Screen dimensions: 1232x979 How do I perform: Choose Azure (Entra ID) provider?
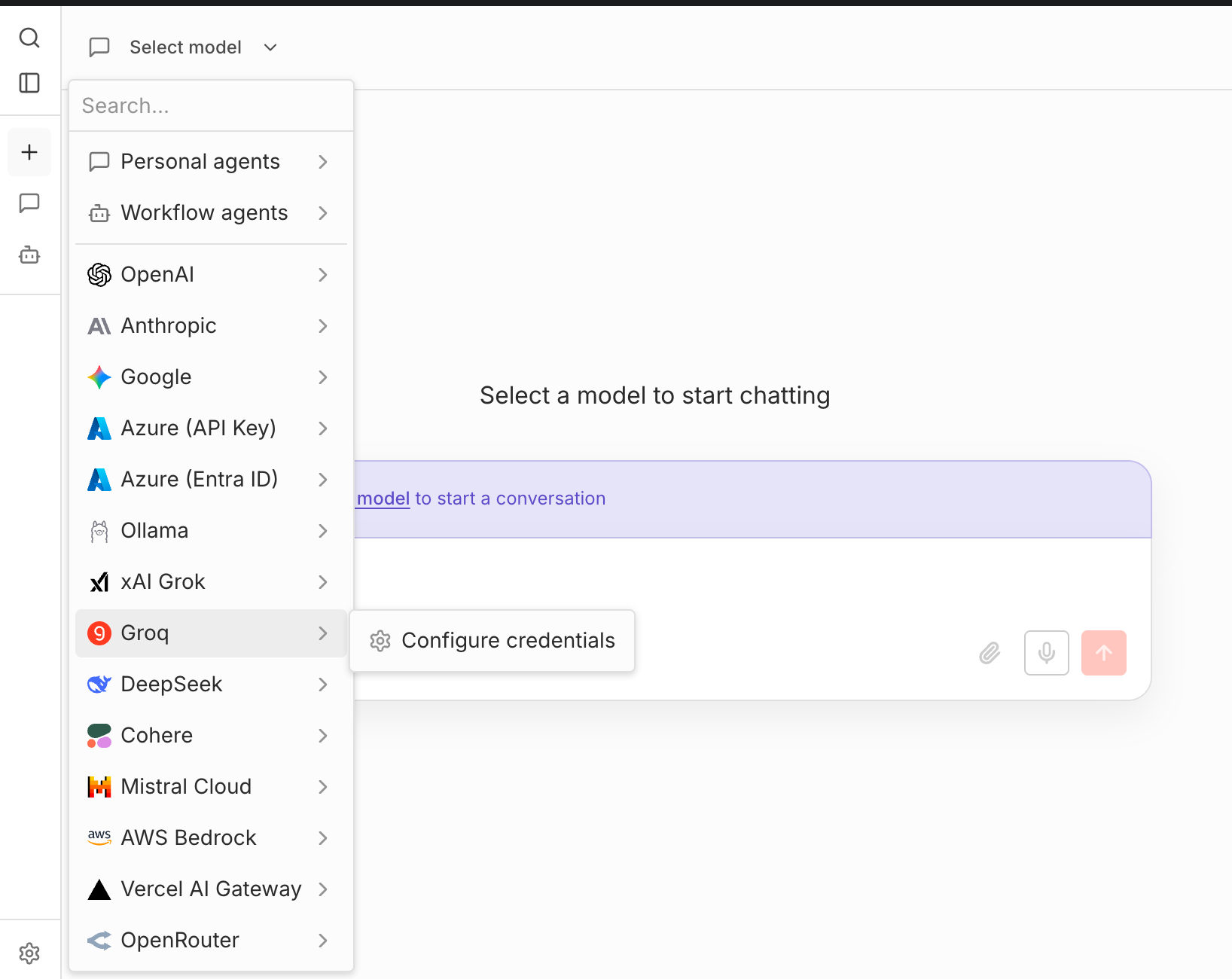tap(211, 480)
